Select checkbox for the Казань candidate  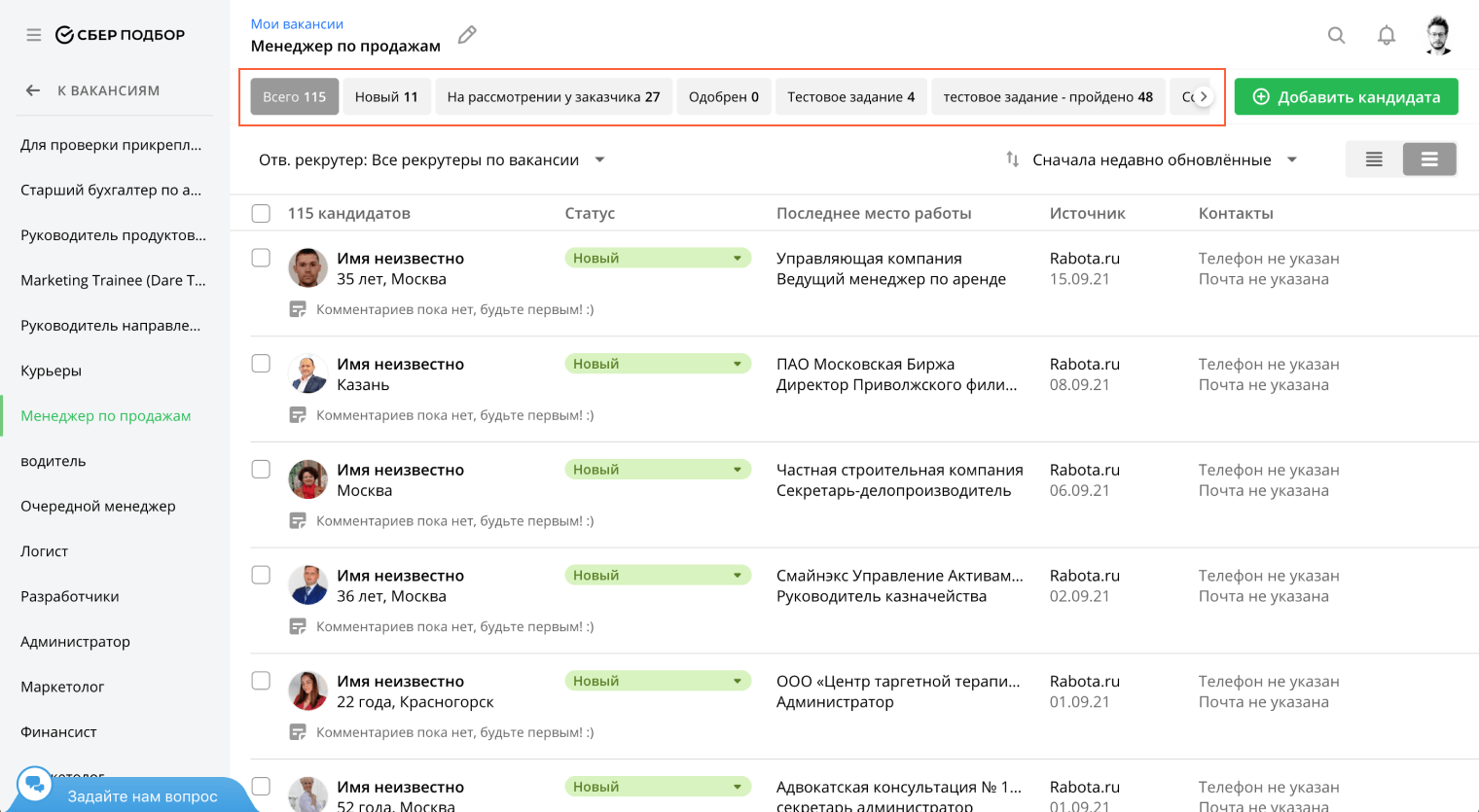(261, 364)
